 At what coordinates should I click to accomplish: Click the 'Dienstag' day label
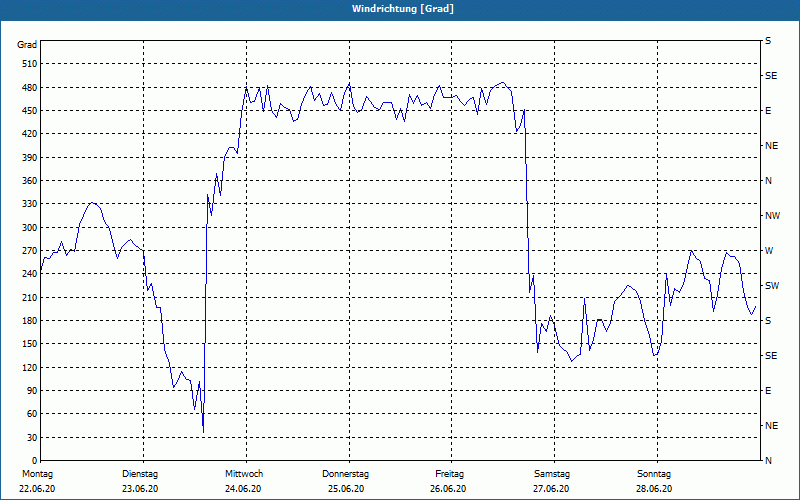[140, 474]
